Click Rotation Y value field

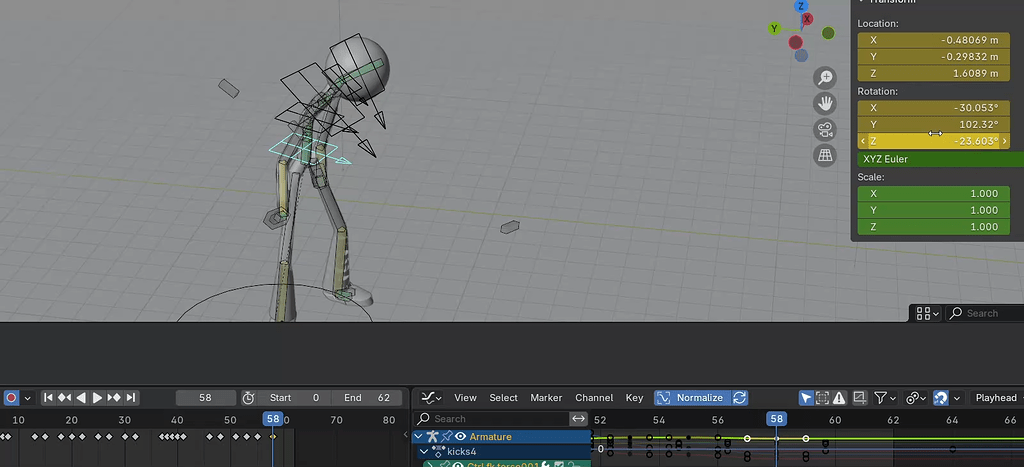[933, 124]
